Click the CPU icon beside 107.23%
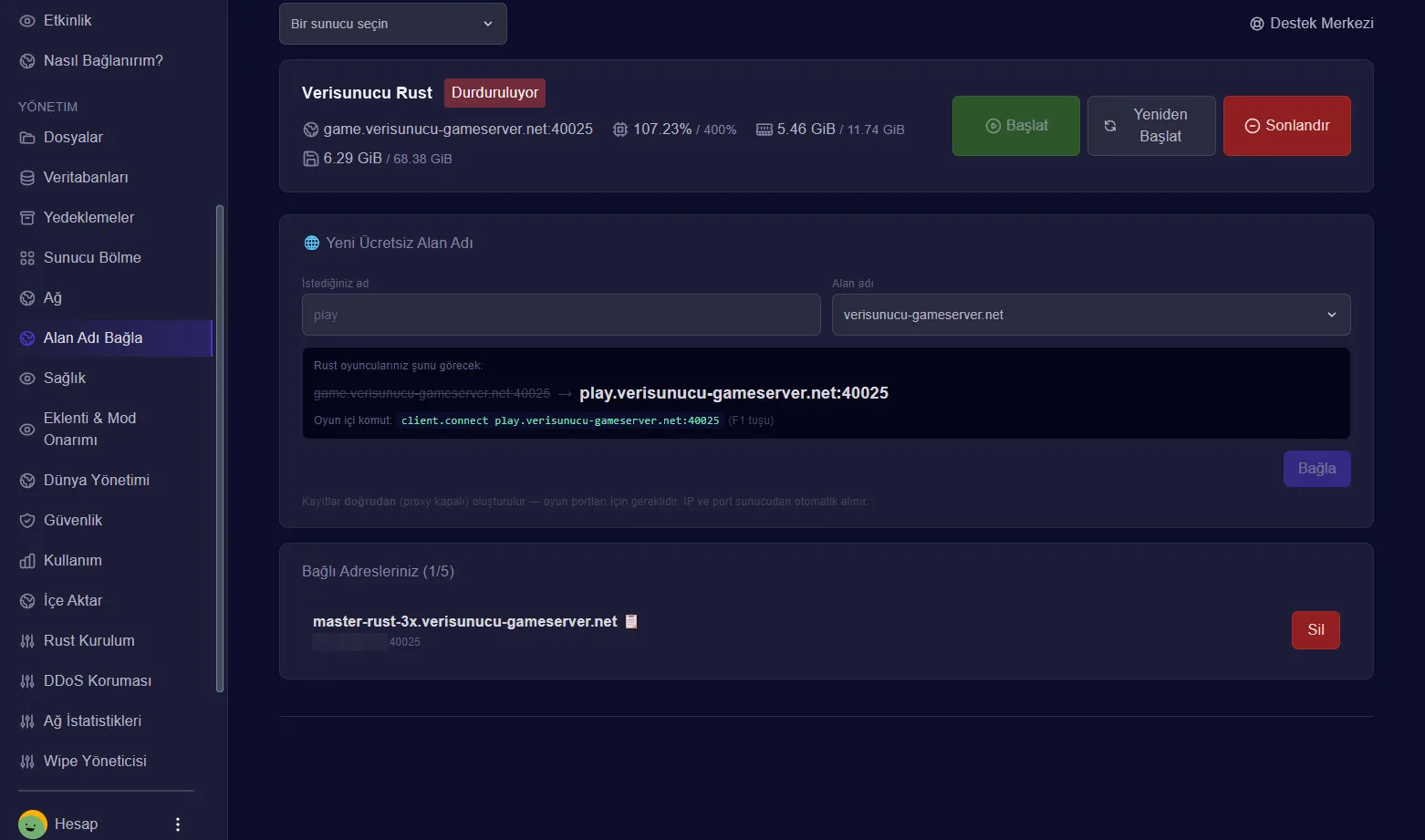 tap(620, 130)
